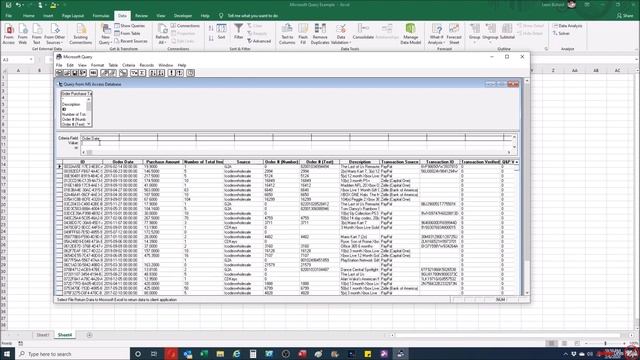Click Solver in Analyze group
Viewport: 640px width, 360px height.
pos(561,33)
